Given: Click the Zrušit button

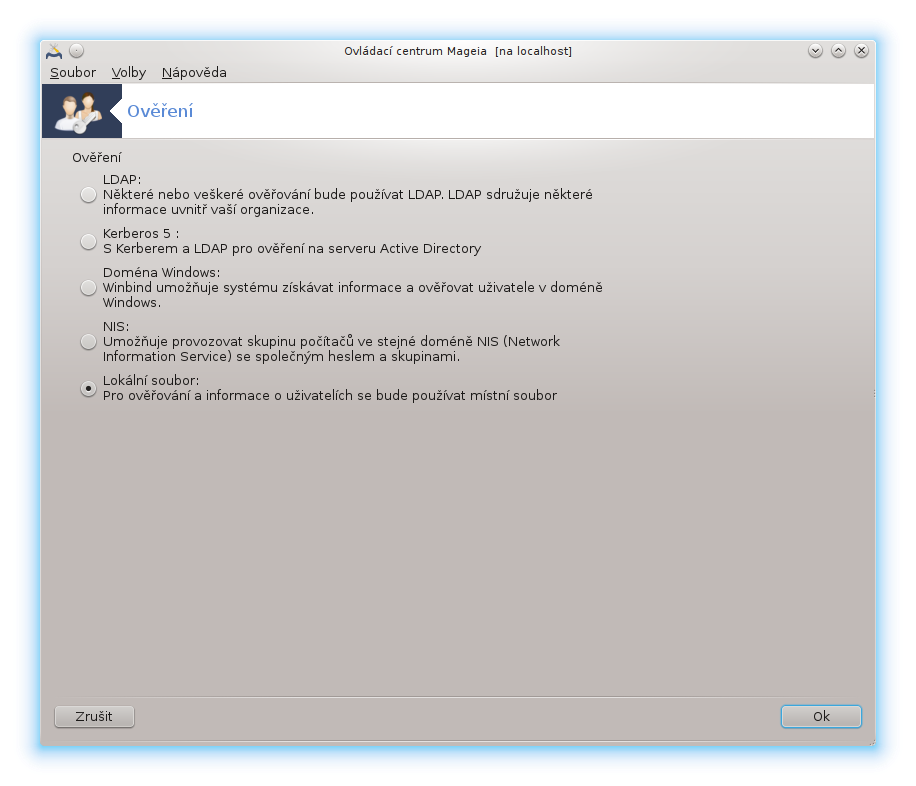Looking at the screenshot, I should (x=94, y=716).
